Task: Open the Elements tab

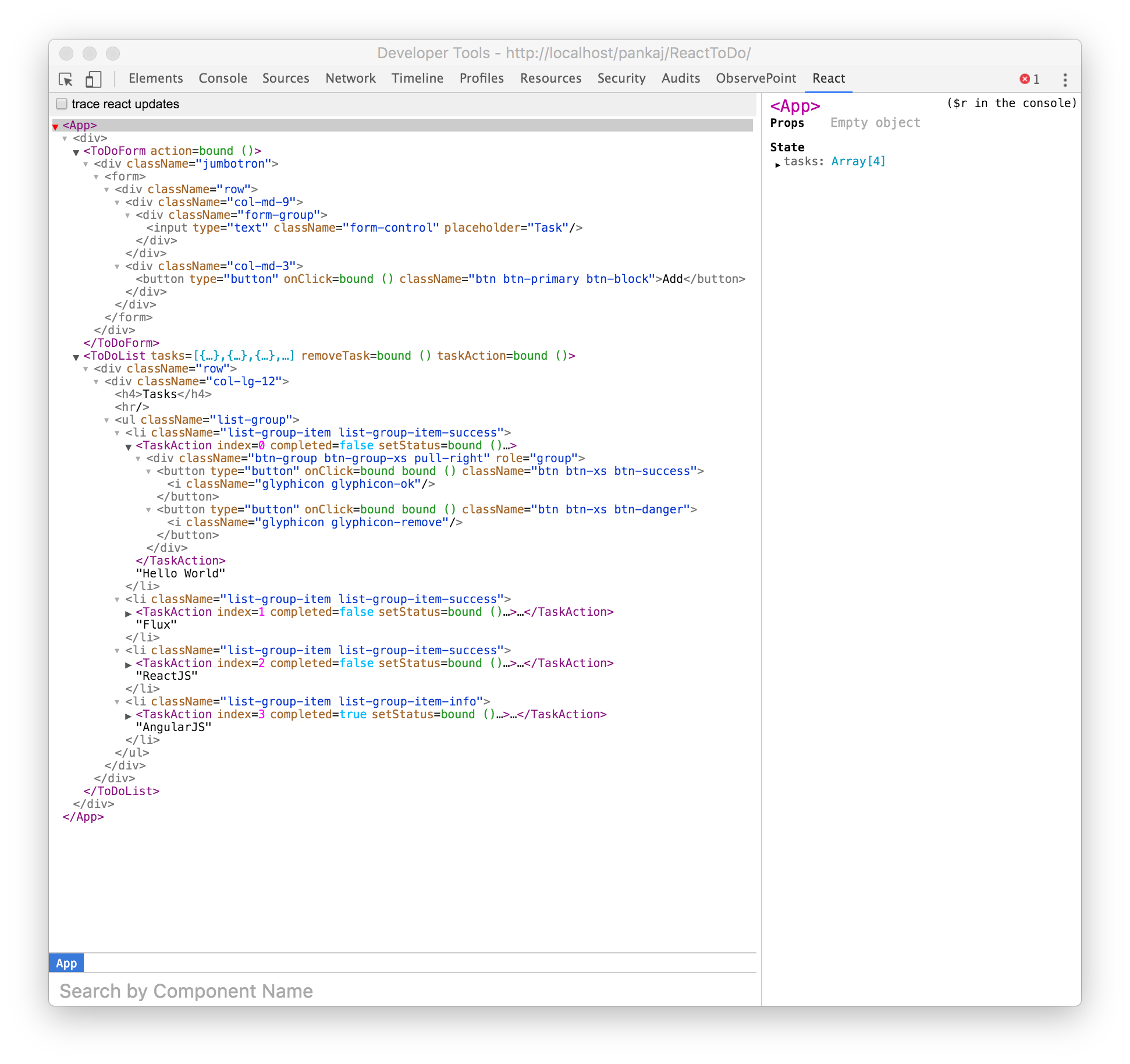Action: (155, 79)
